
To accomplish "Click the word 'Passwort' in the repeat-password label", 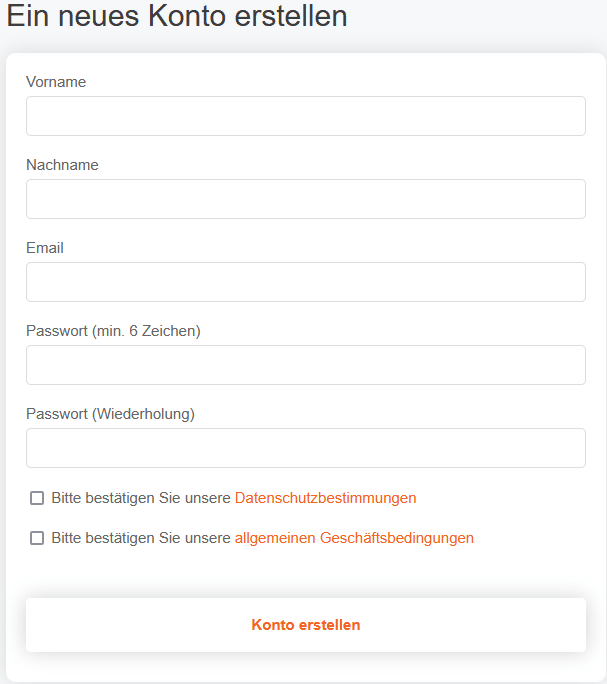I will pos(56,414).
